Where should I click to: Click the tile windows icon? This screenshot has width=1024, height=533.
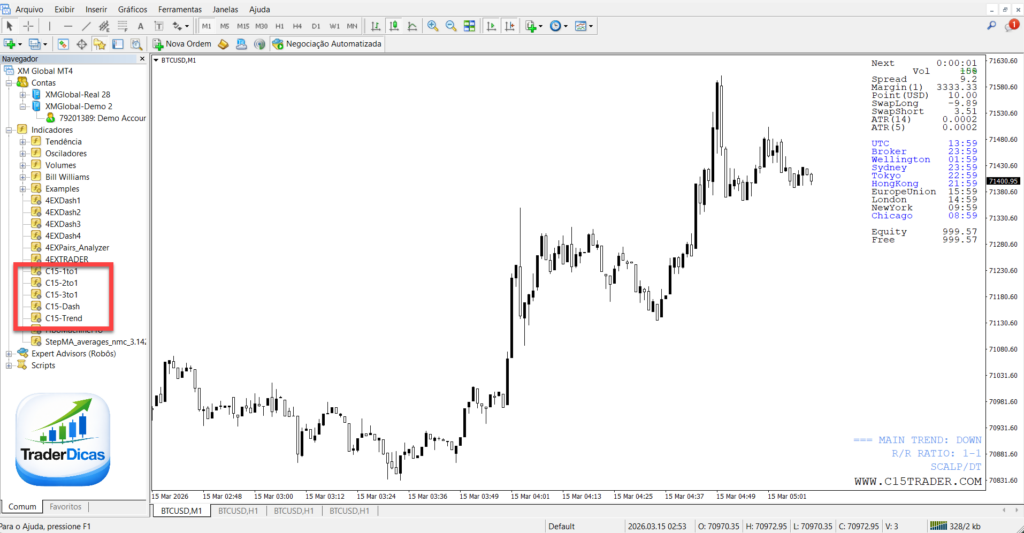click(472, 25)
